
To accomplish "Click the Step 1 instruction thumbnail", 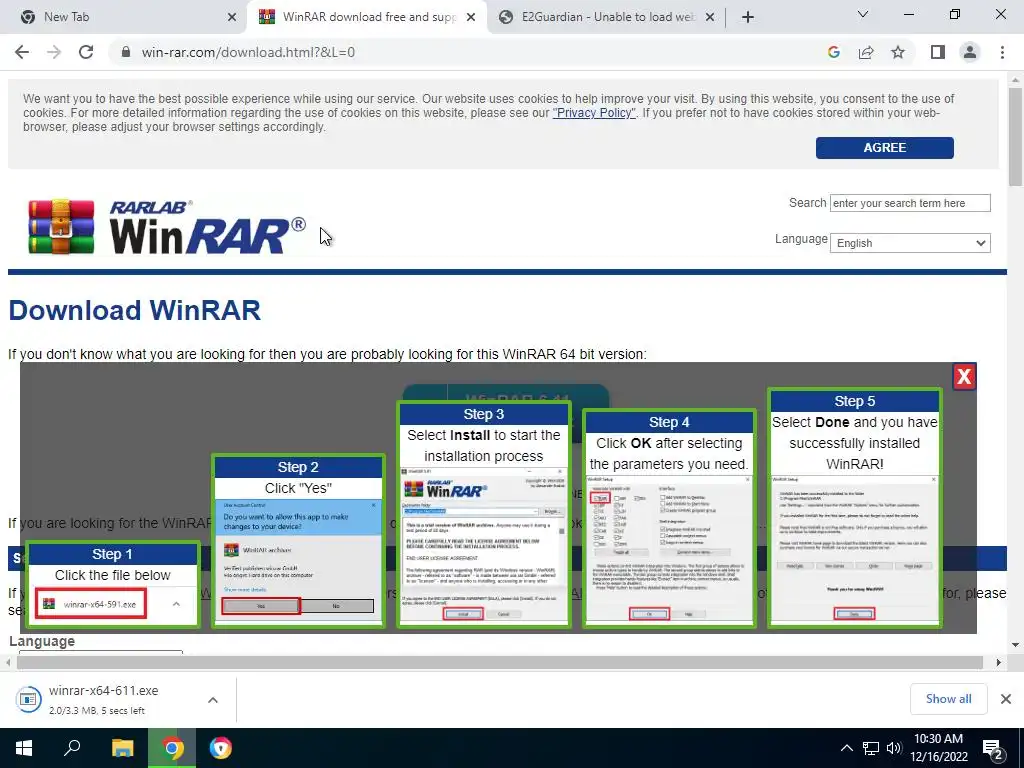I will pyautogui.click(x=112, y=584).
